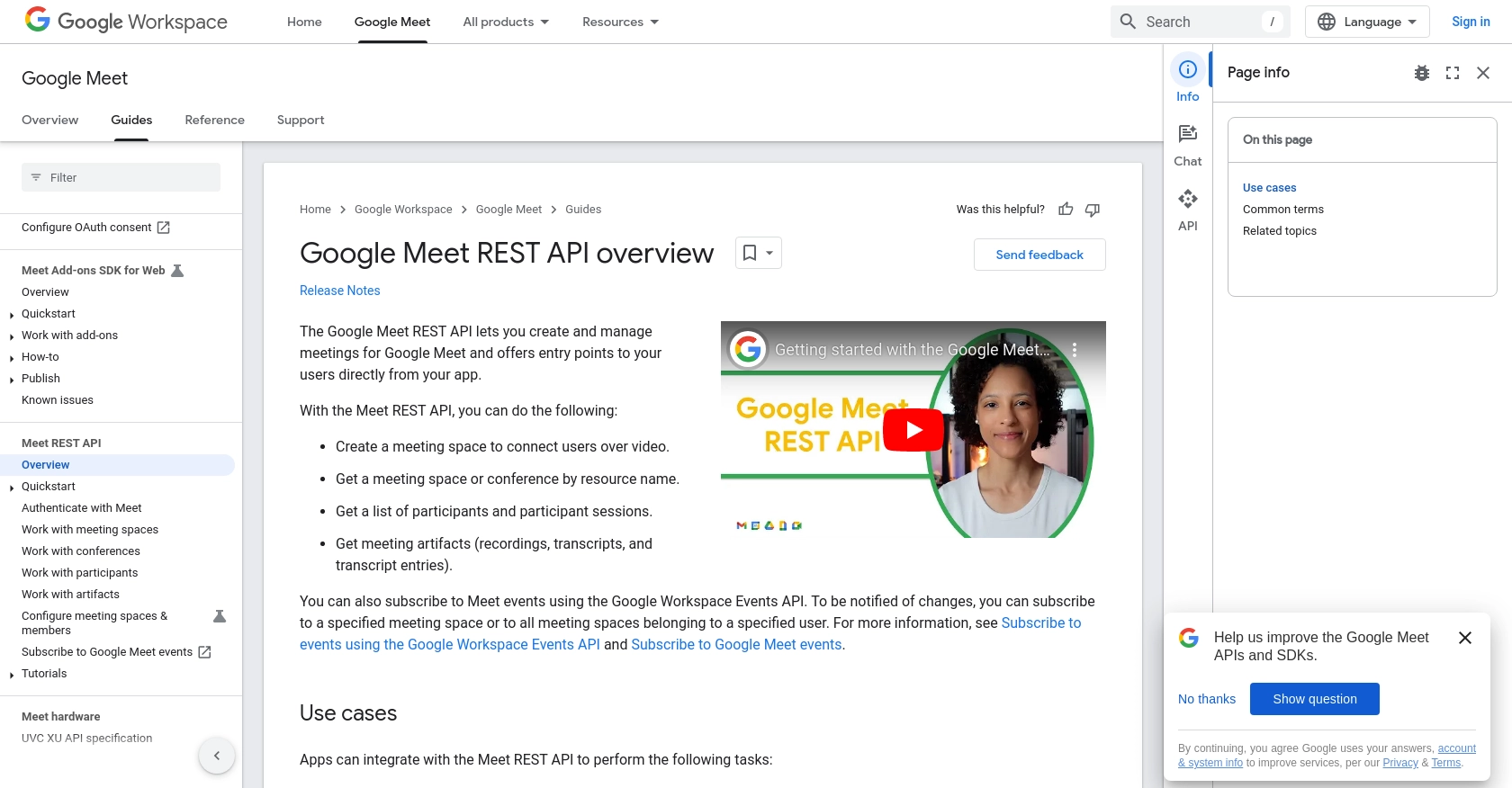Open video options three-dot menu
This screenshot has width=1512, height=788.
pyautogui.click(x=1075, y=349)
